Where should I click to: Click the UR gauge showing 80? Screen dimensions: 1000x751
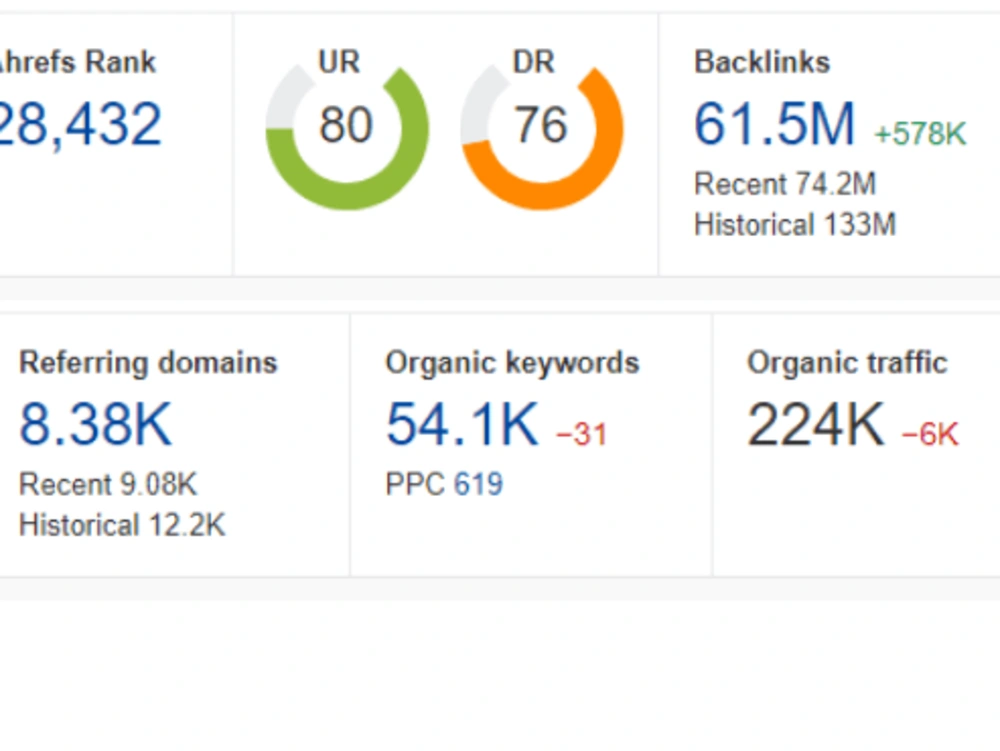[347, 137]
